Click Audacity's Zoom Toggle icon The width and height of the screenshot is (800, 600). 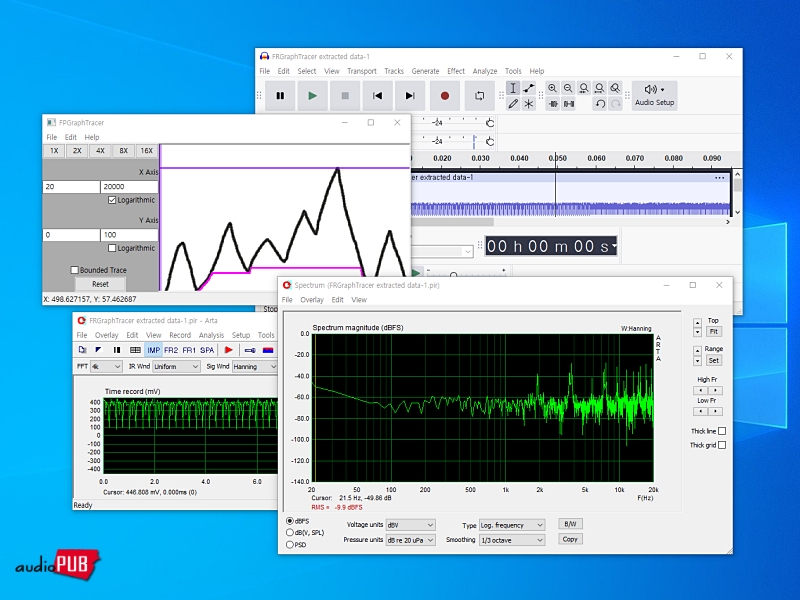pyautogui.click(x=615, y=88)
